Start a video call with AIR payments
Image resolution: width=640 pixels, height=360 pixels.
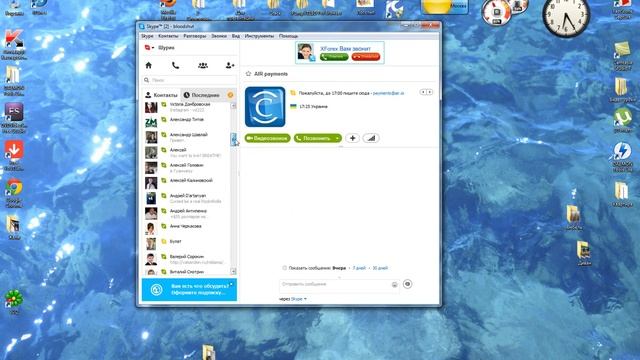(x=267, y=138)
